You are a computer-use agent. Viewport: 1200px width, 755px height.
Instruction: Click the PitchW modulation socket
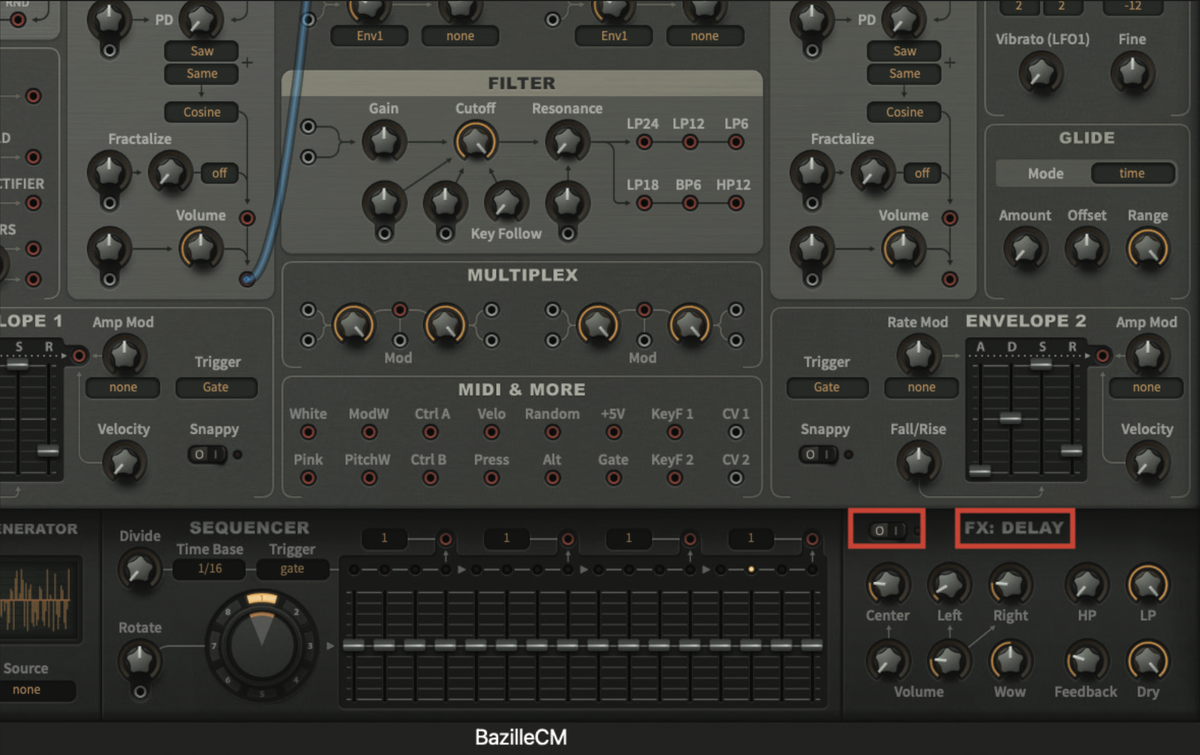pyautogui.click(x=369, y=477)
